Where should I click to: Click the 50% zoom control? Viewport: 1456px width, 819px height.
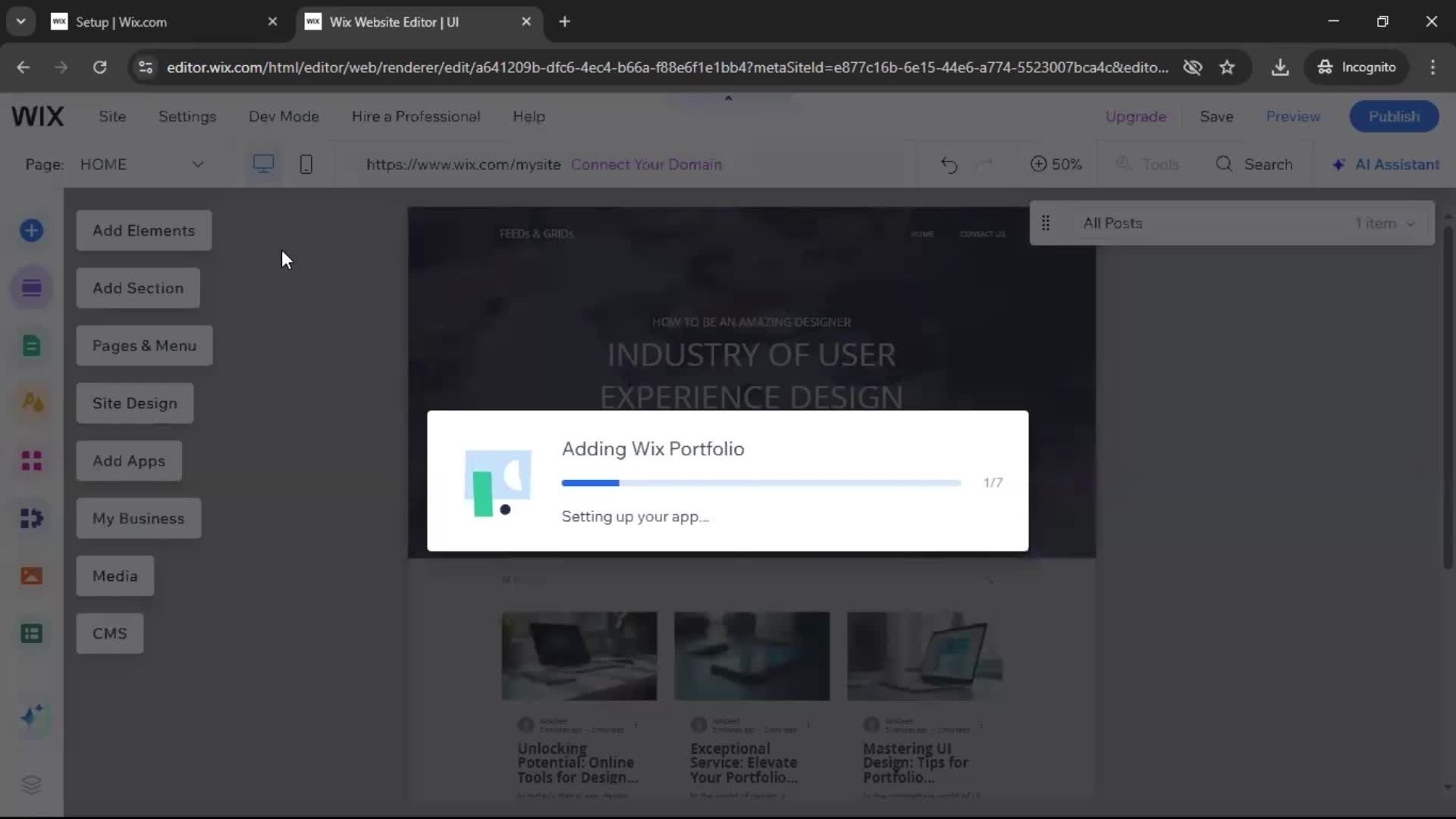1056,164
